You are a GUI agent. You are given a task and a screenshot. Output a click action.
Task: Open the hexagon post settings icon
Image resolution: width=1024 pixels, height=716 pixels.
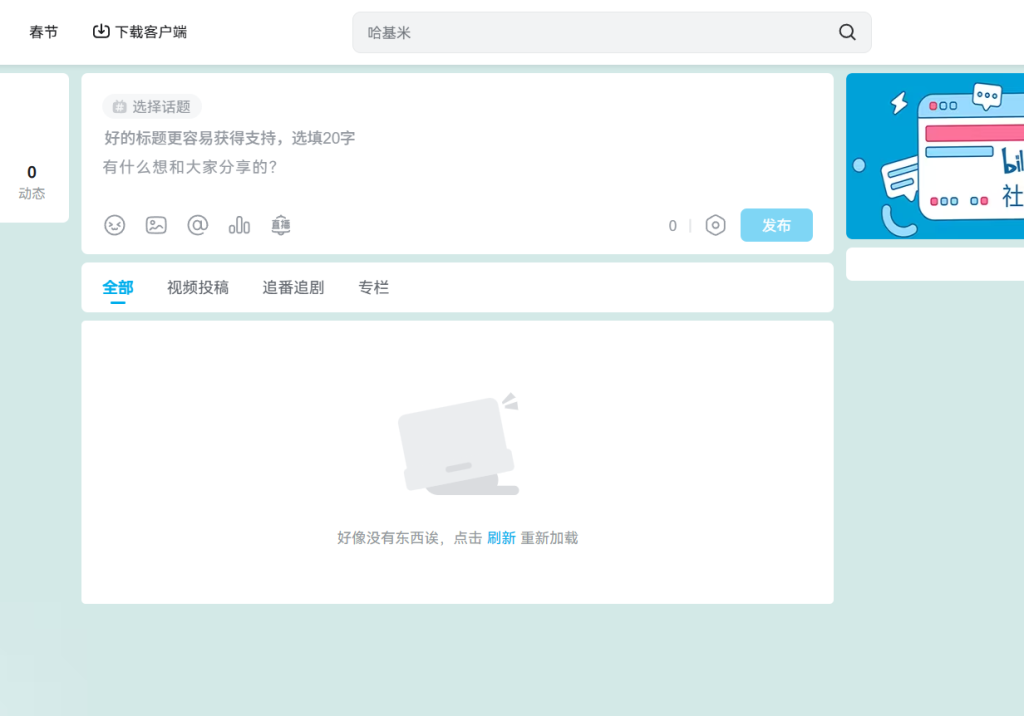[715, 225]
